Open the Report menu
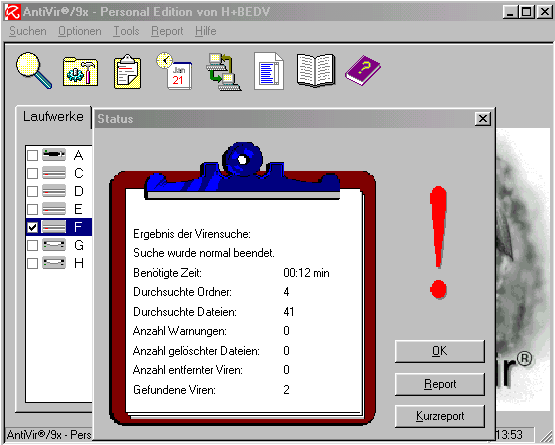 (167, 31)
